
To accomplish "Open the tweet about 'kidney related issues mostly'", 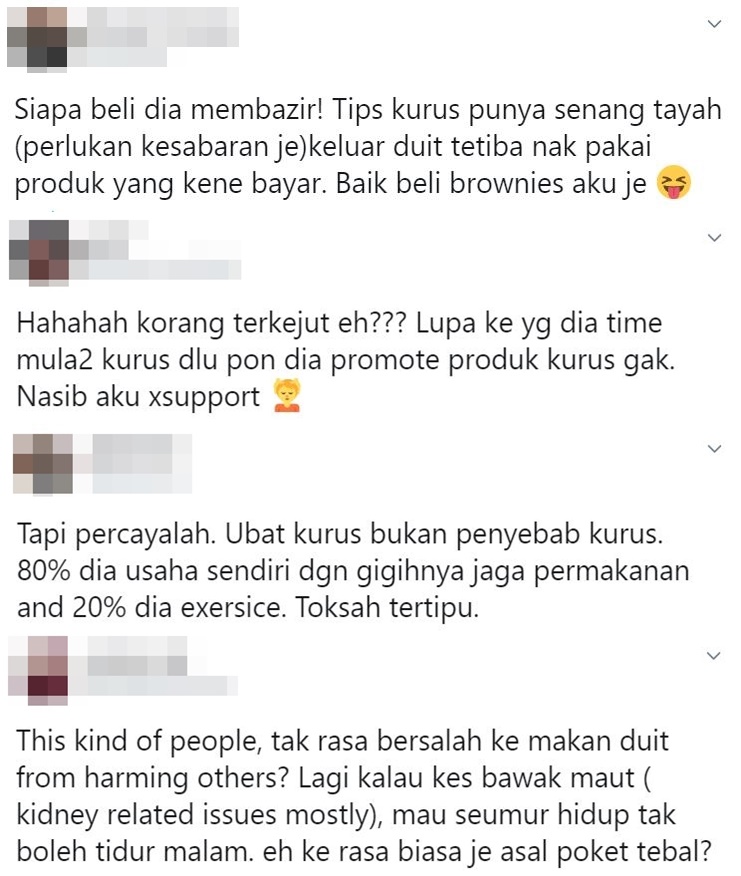I will point(363,796).
